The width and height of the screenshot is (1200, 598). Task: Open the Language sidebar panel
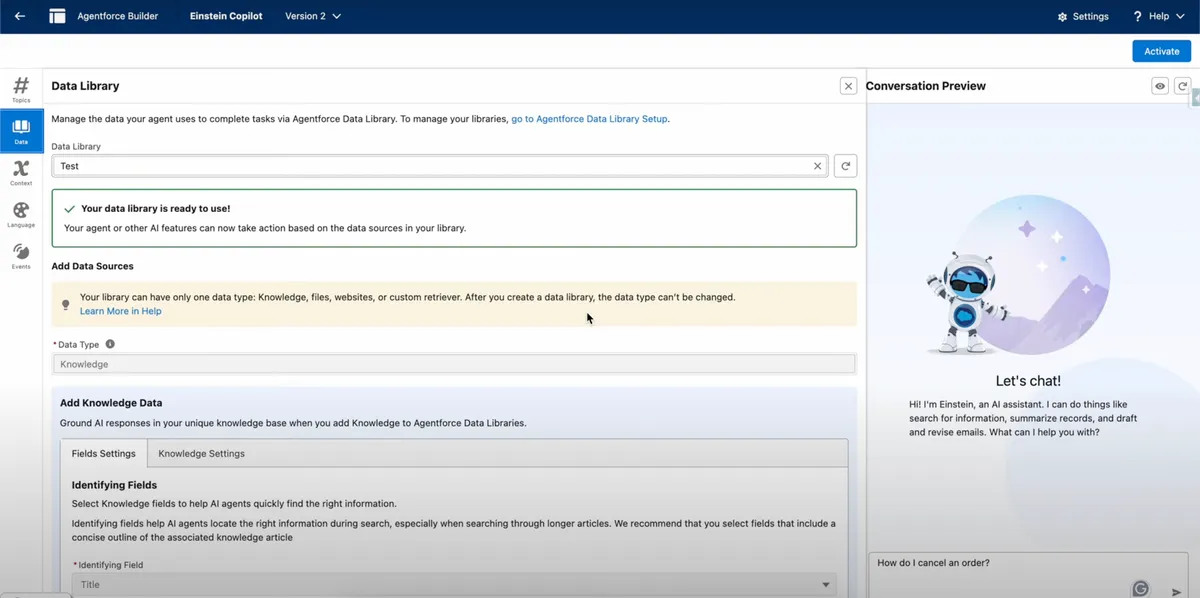[21, 215]
